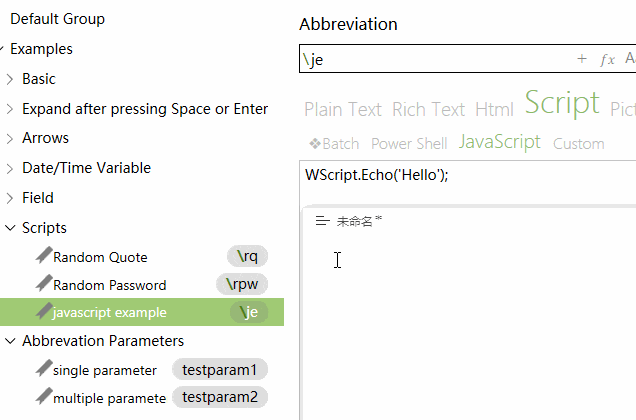Click the plus icon in abbreviation field
Screen dimensions: 636x420
pyautogui.click(x=582, y=60)
